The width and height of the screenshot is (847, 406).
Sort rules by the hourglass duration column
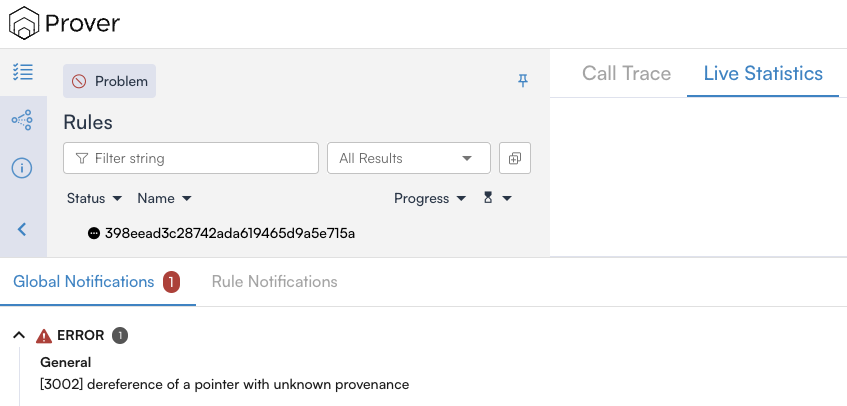tap(497, 198)
